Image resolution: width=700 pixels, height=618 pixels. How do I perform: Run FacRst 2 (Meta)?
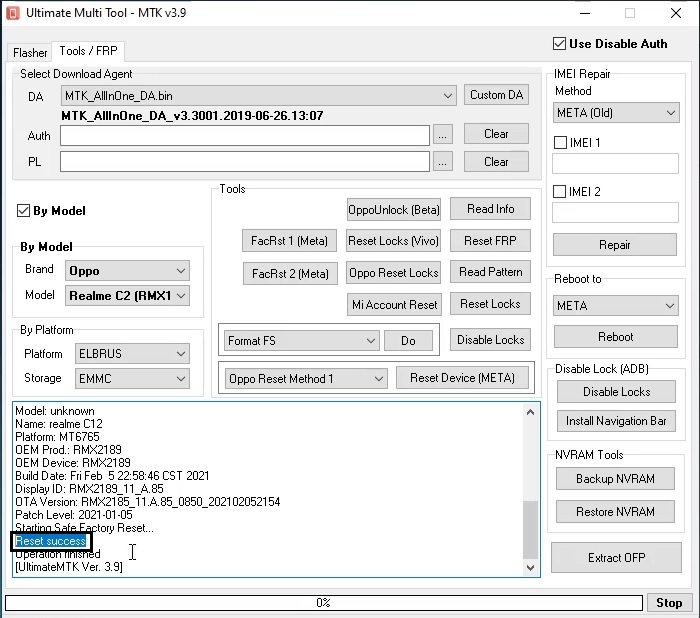(290, 273)
